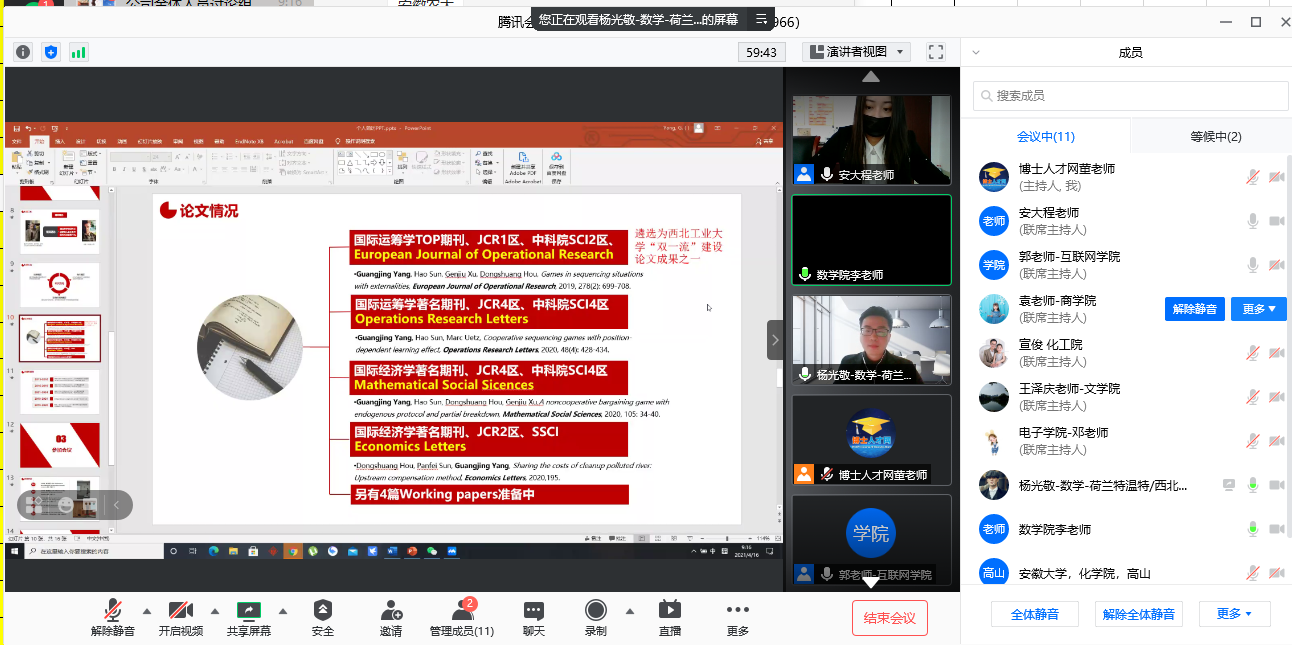
Task: Click the blue security shield icon
Action: 51,52
